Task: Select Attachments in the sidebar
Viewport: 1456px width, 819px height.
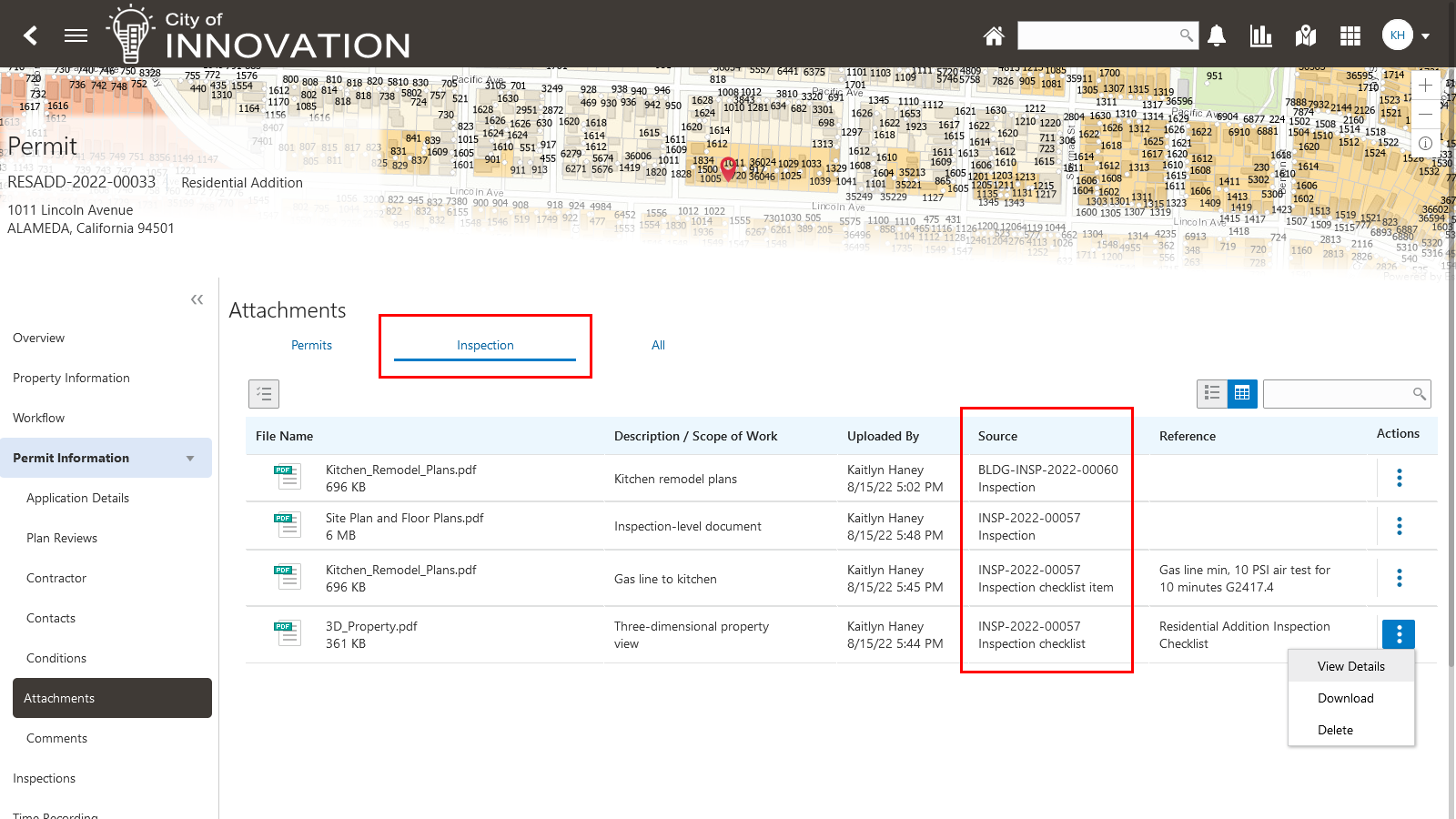Action: (112, 698)
